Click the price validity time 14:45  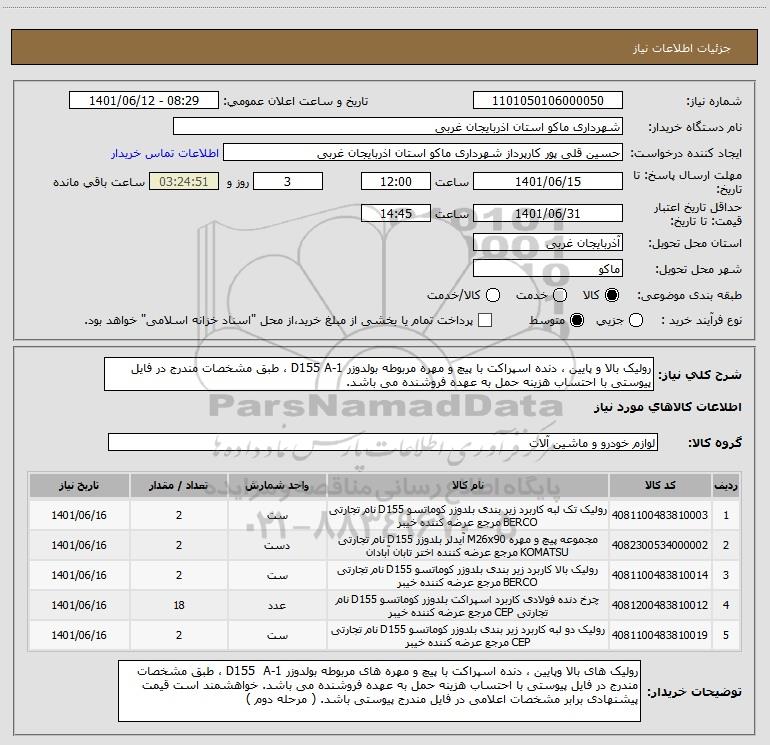click(396, 213)
